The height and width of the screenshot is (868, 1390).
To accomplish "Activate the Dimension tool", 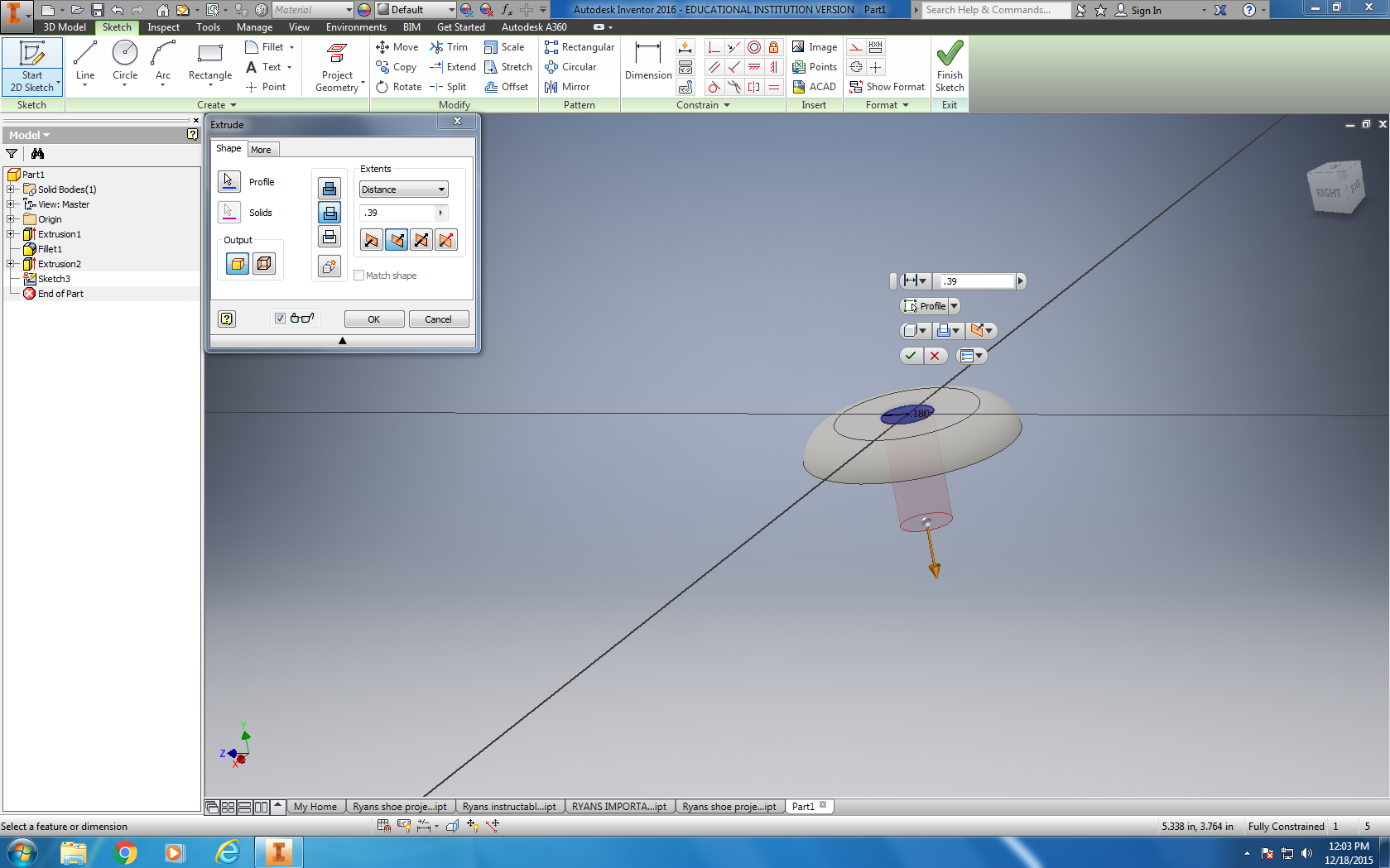I will [648, 61].
